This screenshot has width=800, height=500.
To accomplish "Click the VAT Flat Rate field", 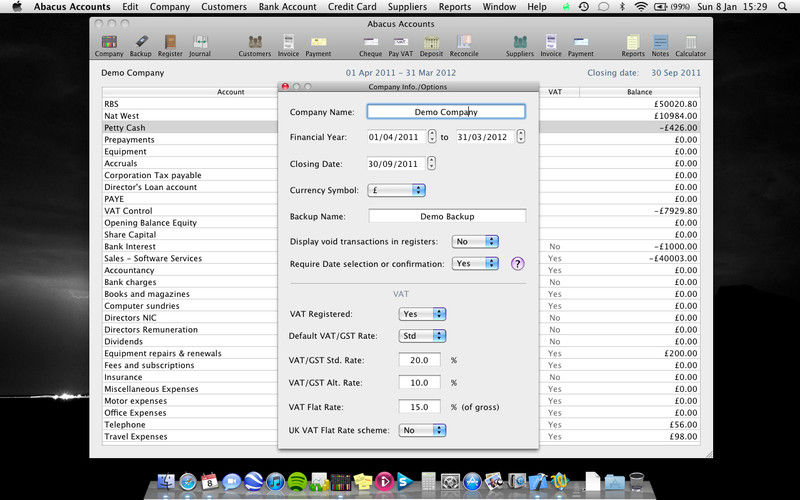I will [x=419, y=407].
